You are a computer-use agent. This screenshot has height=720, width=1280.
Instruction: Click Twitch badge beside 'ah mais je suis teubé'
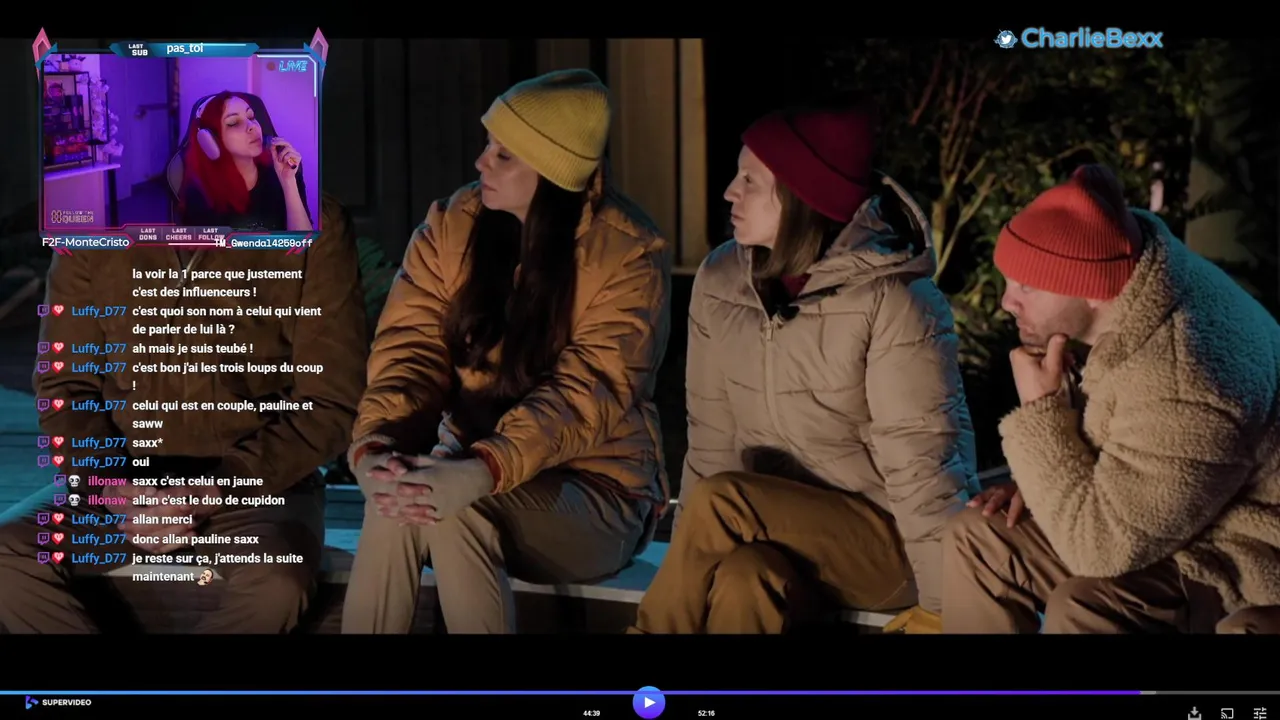pyautogui.click(x=43, y=348)
